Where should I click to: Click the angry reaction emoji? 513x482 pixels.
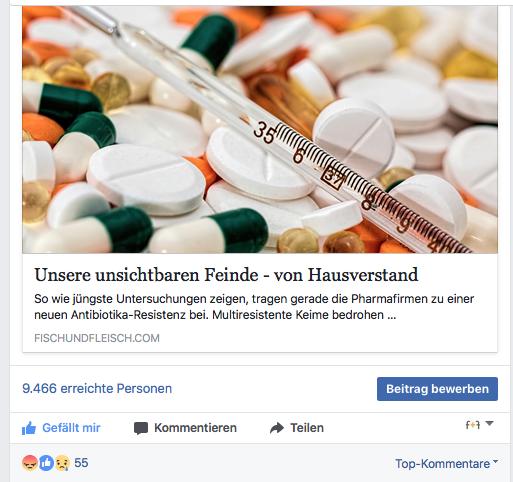tap(30, 463)
